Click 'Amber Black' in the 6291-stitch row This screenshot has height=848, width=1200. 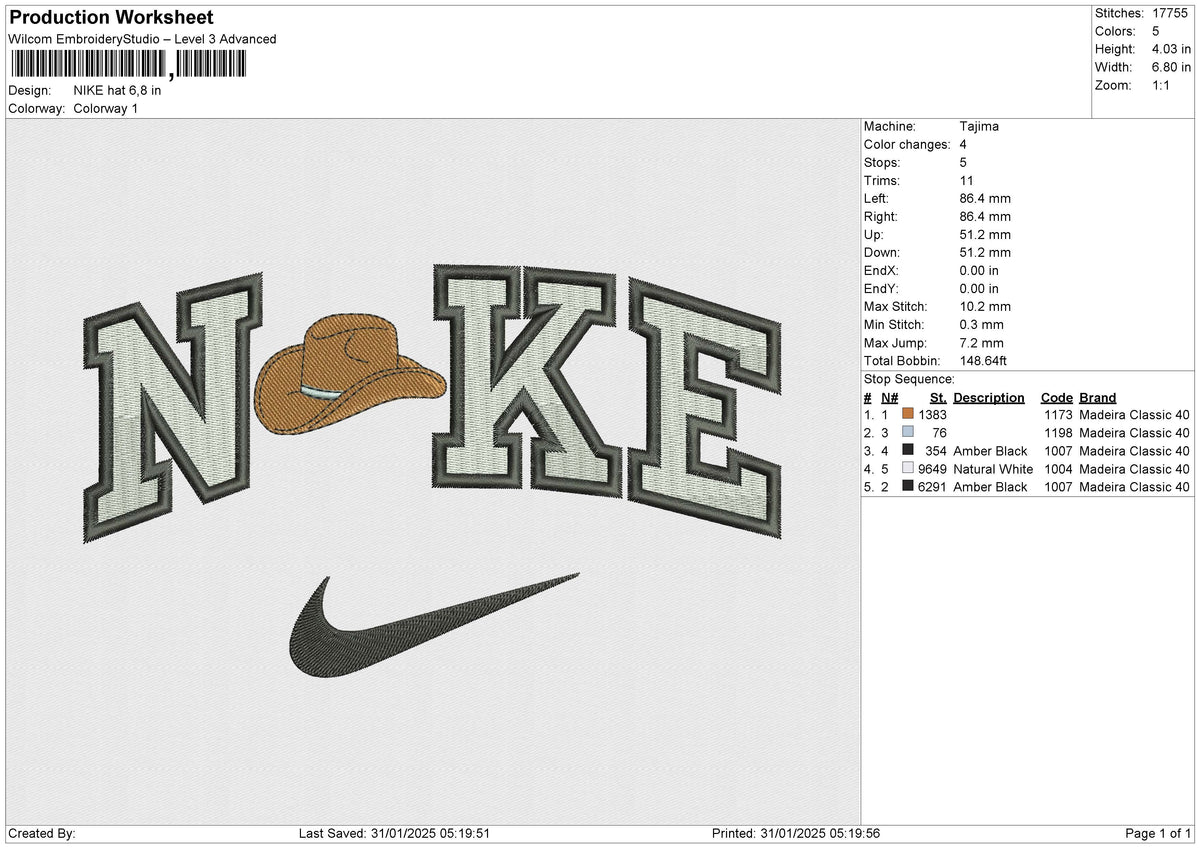(x=990, y=486)
